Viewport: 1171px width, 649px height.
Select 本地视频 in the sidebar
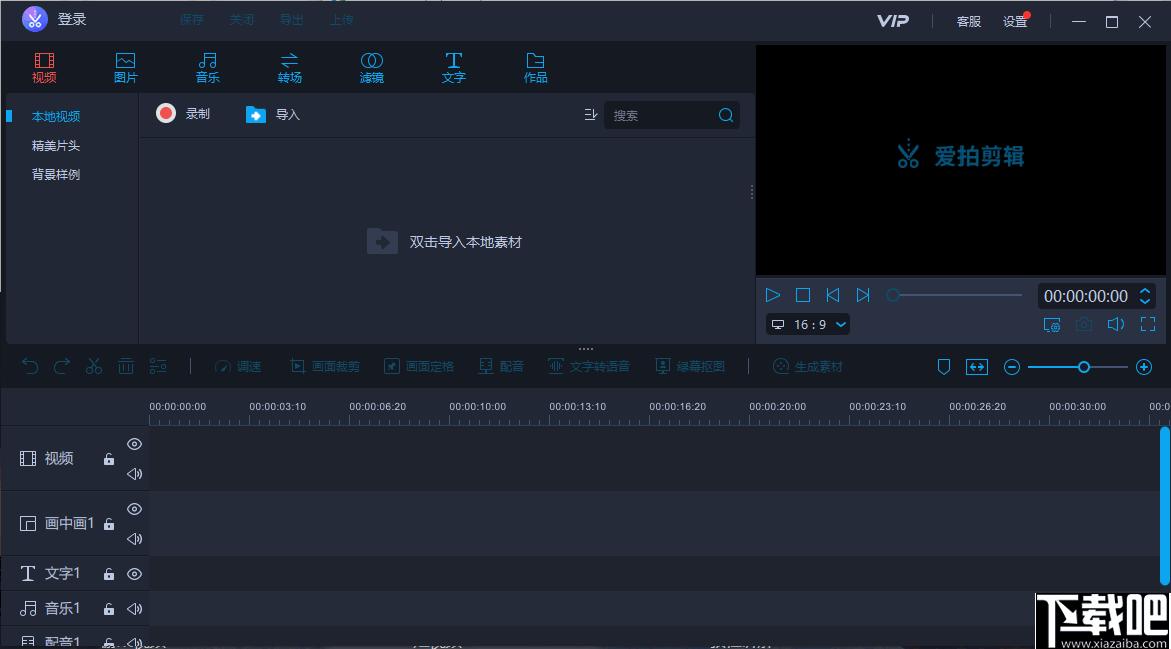pos(56,117)
